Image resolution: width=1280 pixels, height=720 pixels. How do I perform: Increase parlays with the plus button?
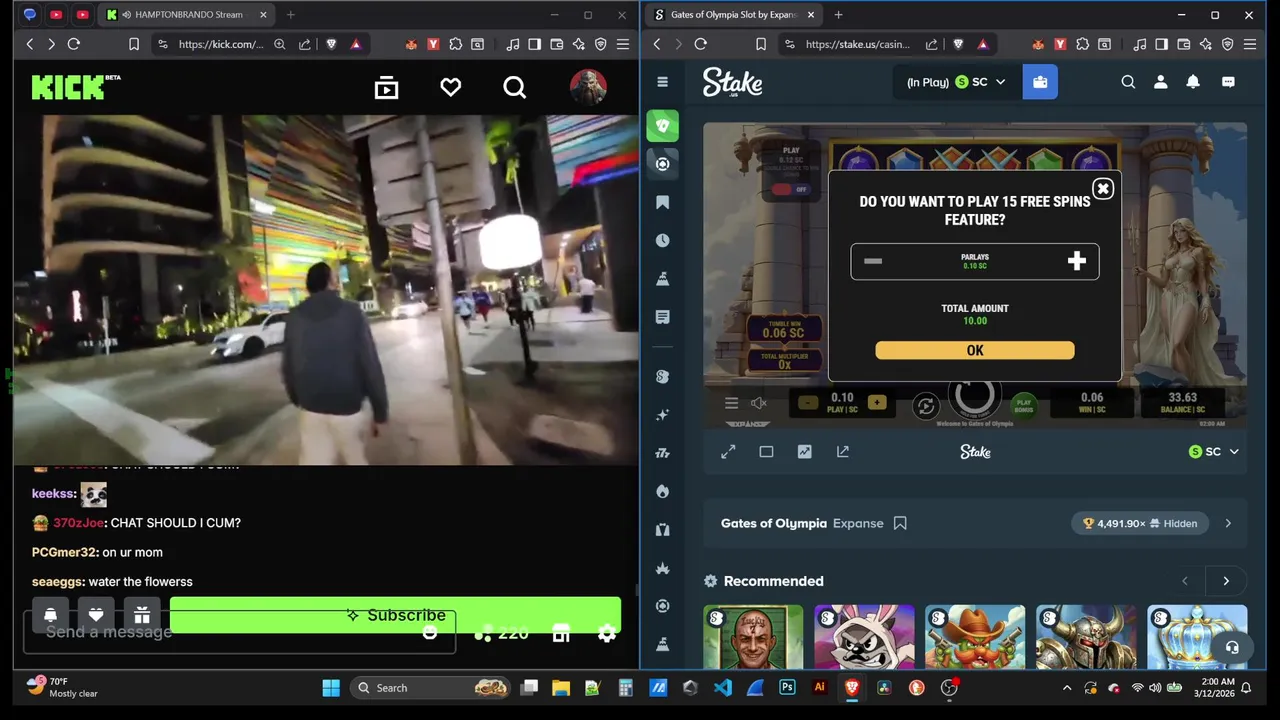tap(1076, 261)
